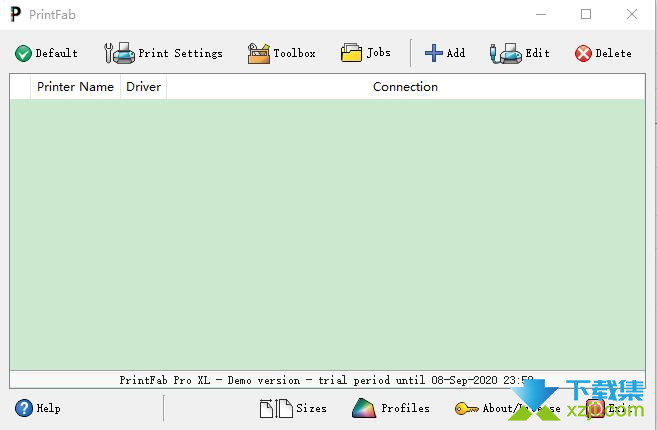Sort by Driver column header
The image size is (657, 430).
pos(144,87)
